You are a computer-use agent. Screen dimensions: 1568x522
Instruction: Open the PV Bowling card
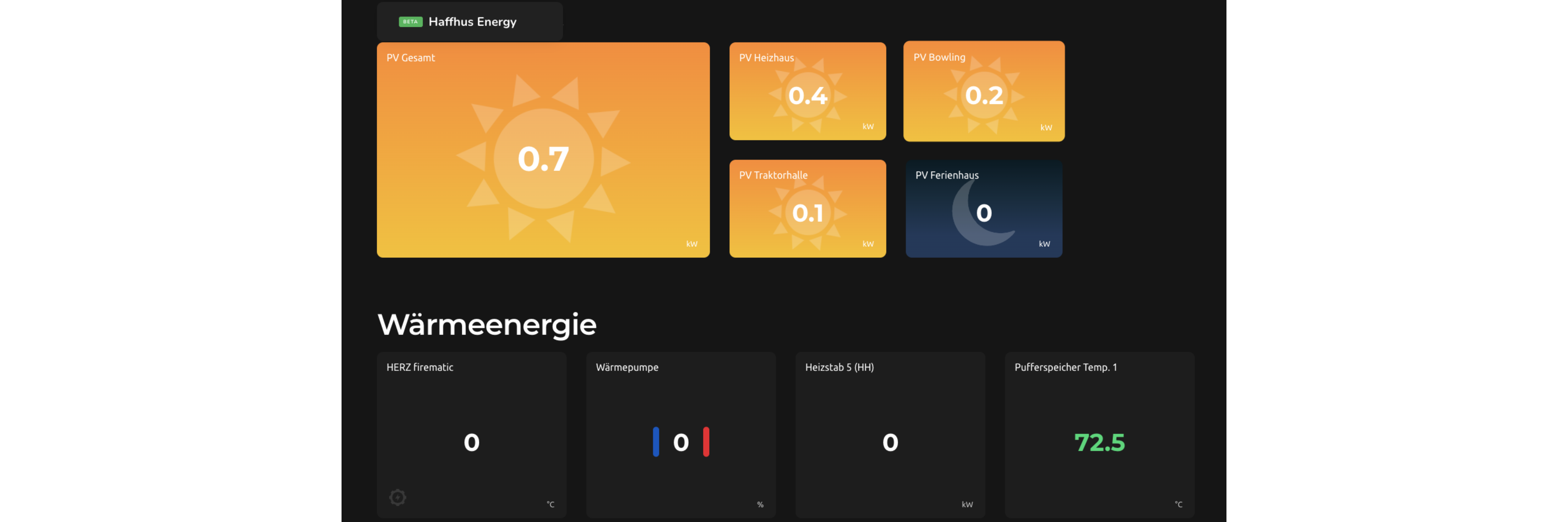coord(983,91)
